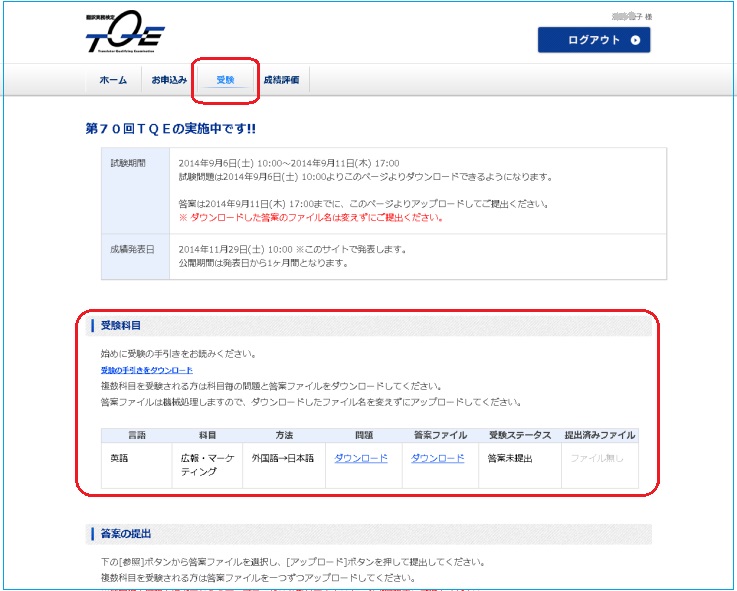Click the ファイル無し cell

600,465
